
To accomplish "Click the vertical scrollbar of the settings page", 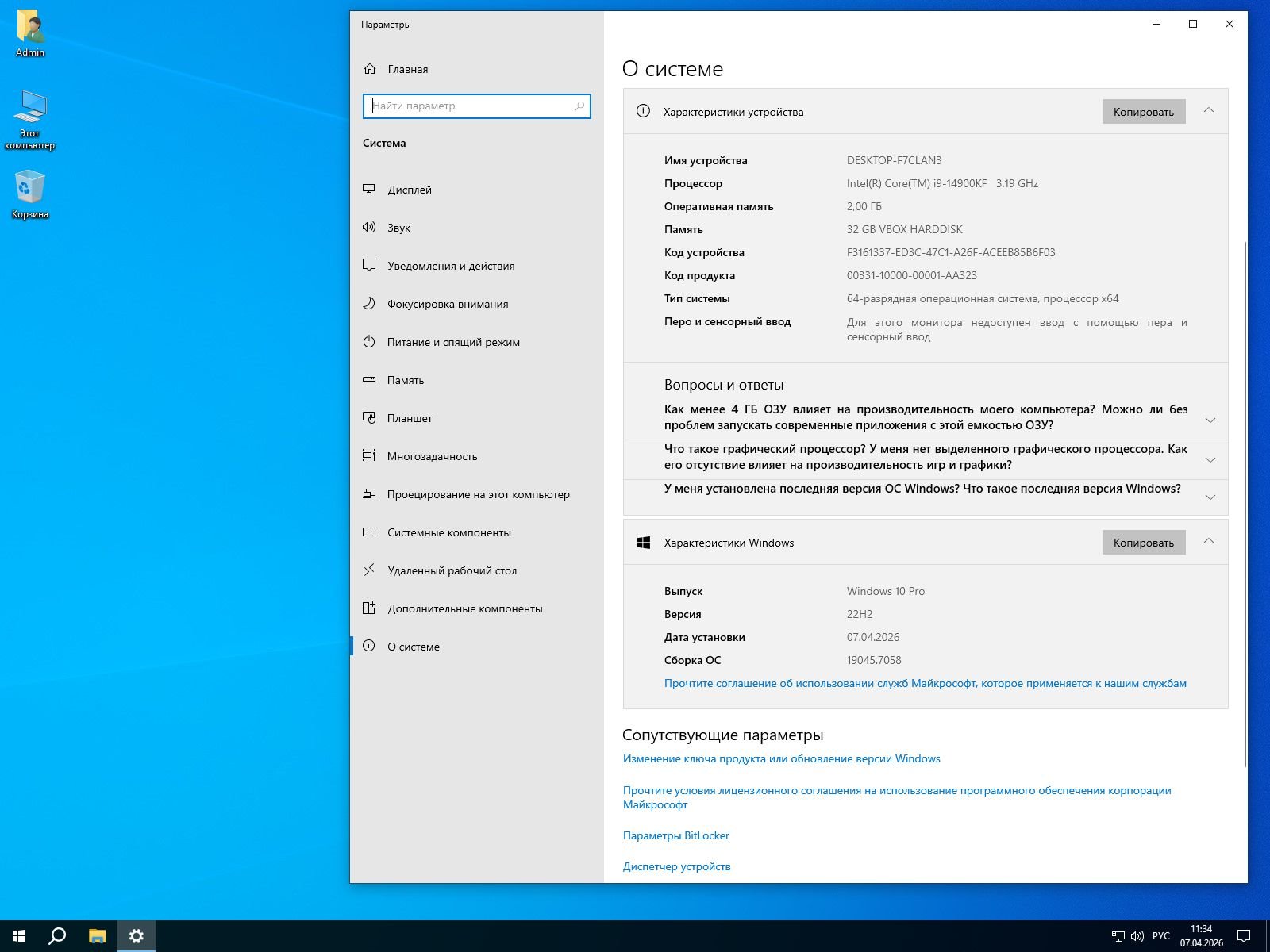I will (x=1245, y=500).
